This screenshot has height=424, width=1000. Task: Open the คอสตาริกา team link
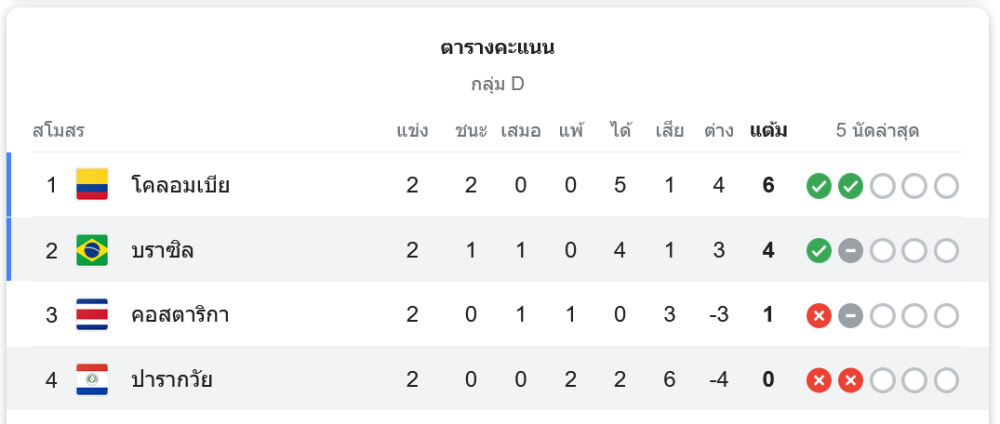180,315
